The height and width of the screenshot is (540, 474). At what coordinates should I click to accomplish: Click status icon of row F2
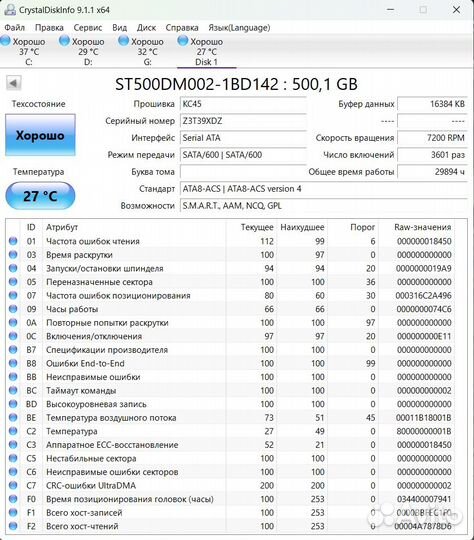pyautogui.click(x=13, y=526)
